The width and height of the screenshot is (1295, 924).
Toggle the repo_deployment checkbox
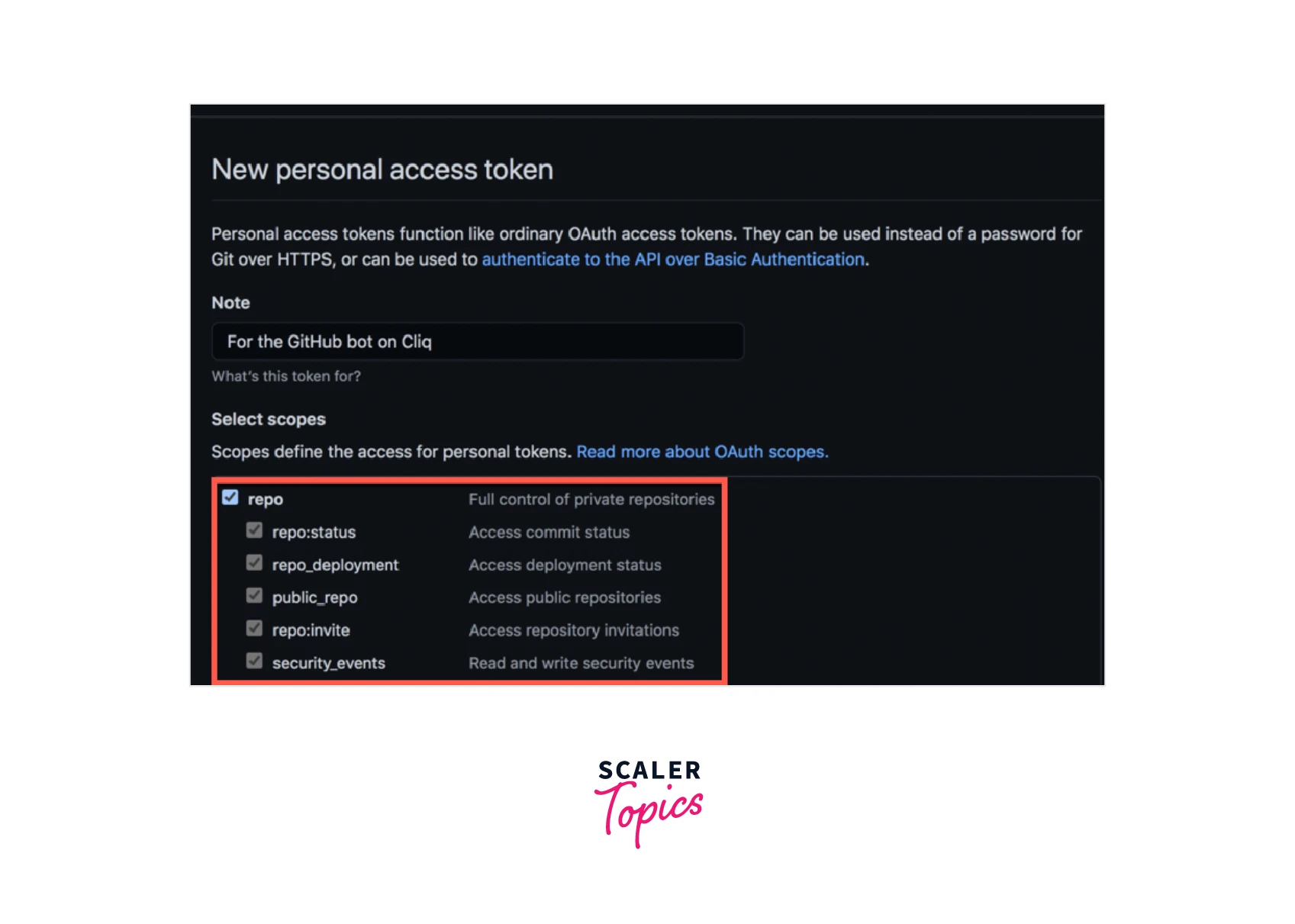click(254, 564)
